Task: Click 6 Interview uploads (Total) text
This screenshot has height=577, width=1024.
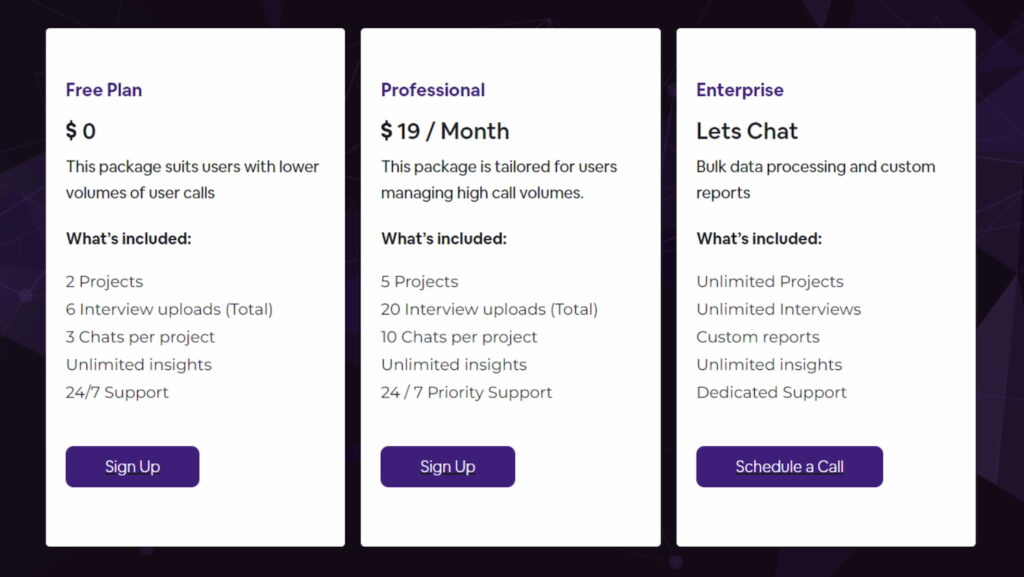Action: click(x=169, y=310)
